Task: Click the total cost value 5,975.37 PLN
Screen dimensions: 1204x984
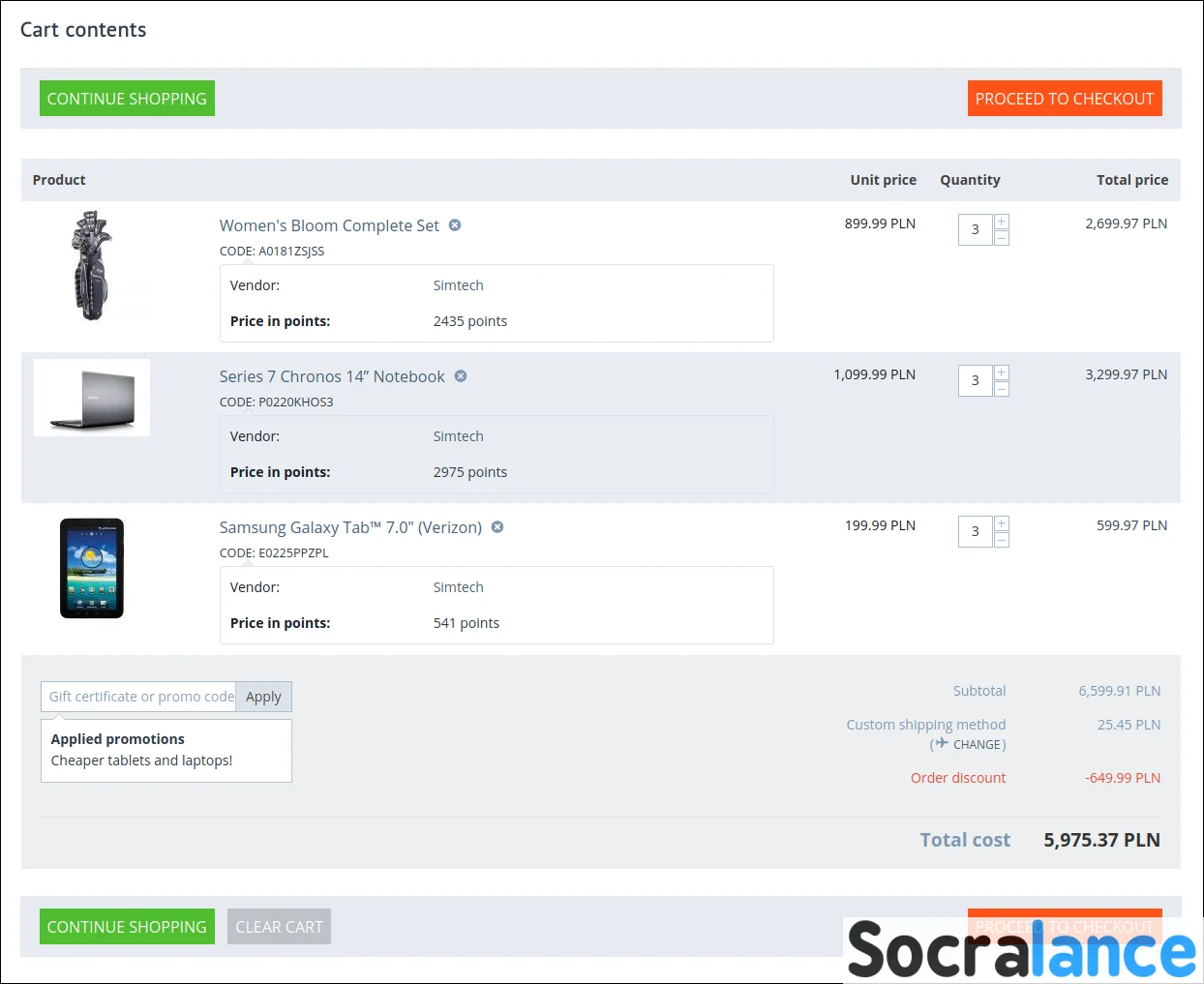Action: (1101, 840)
